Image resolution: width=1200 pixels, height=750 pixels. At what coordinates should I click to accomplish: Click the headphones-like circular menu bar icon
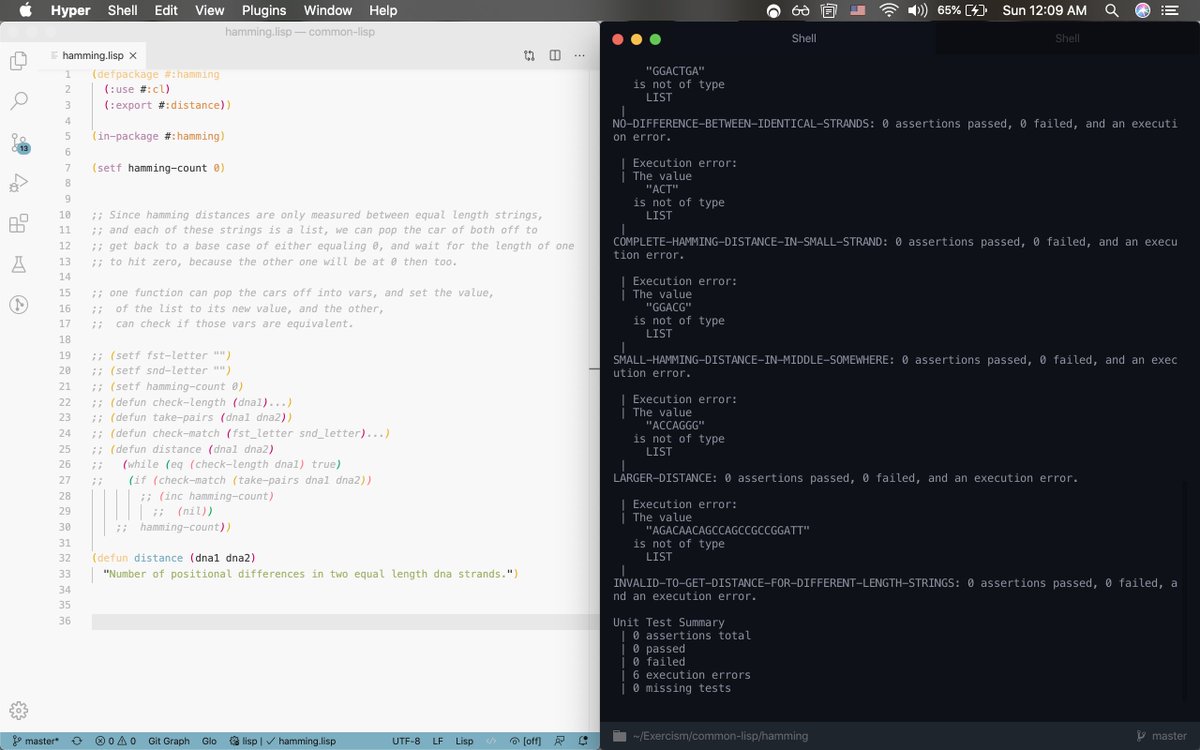point(773,10)
